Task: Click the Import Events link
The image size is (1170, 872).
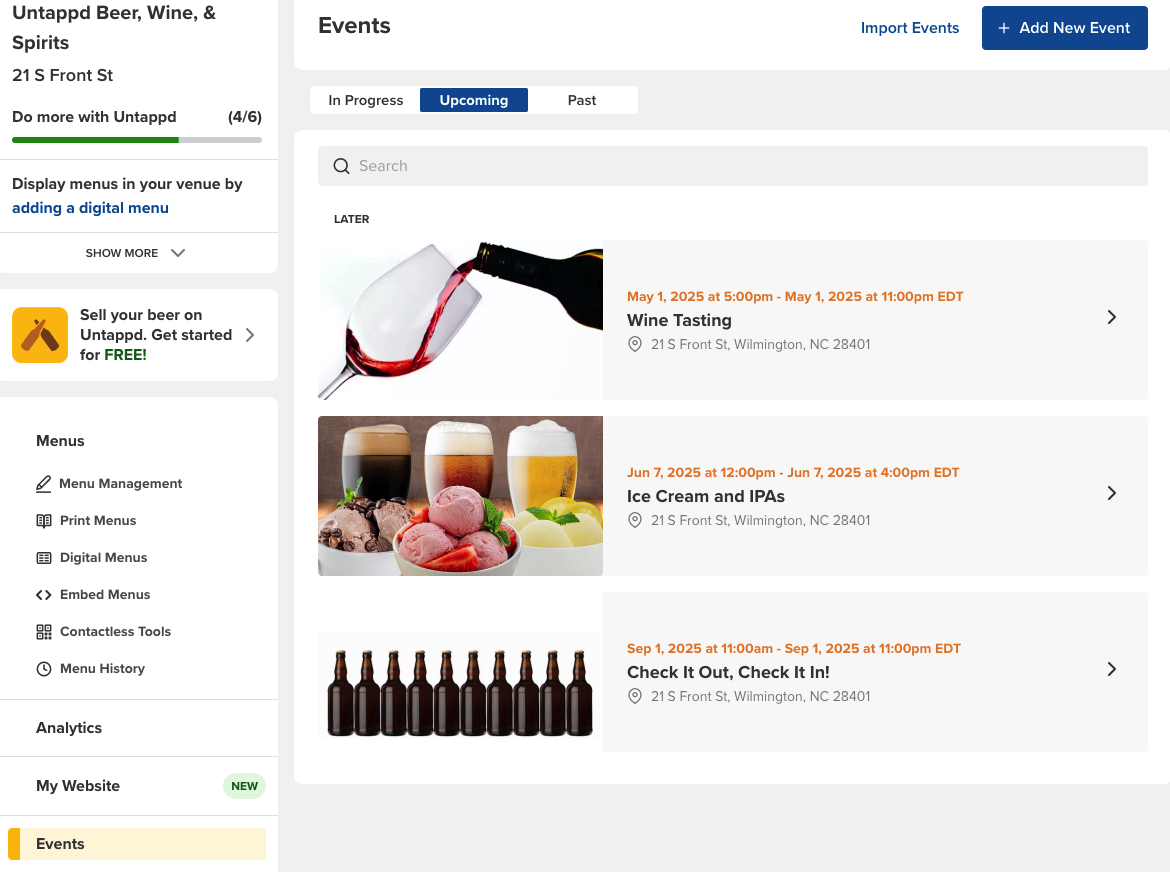Action: (x=910, y=28)
